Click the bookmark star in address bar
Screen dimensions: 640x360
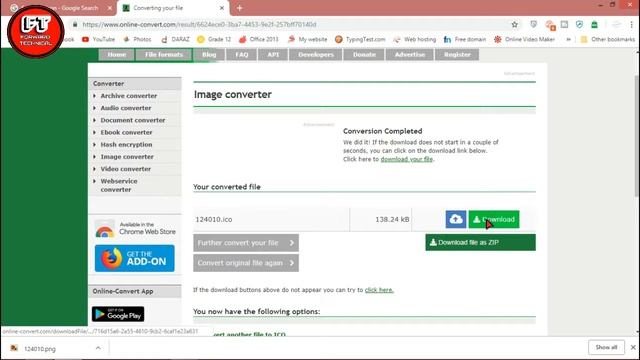[515, 24]
